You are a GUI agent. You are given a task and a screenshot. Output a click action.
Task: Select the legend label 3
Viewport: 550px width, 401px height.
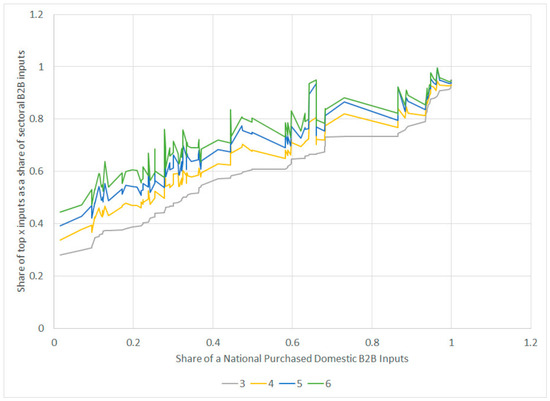point(242,383)
